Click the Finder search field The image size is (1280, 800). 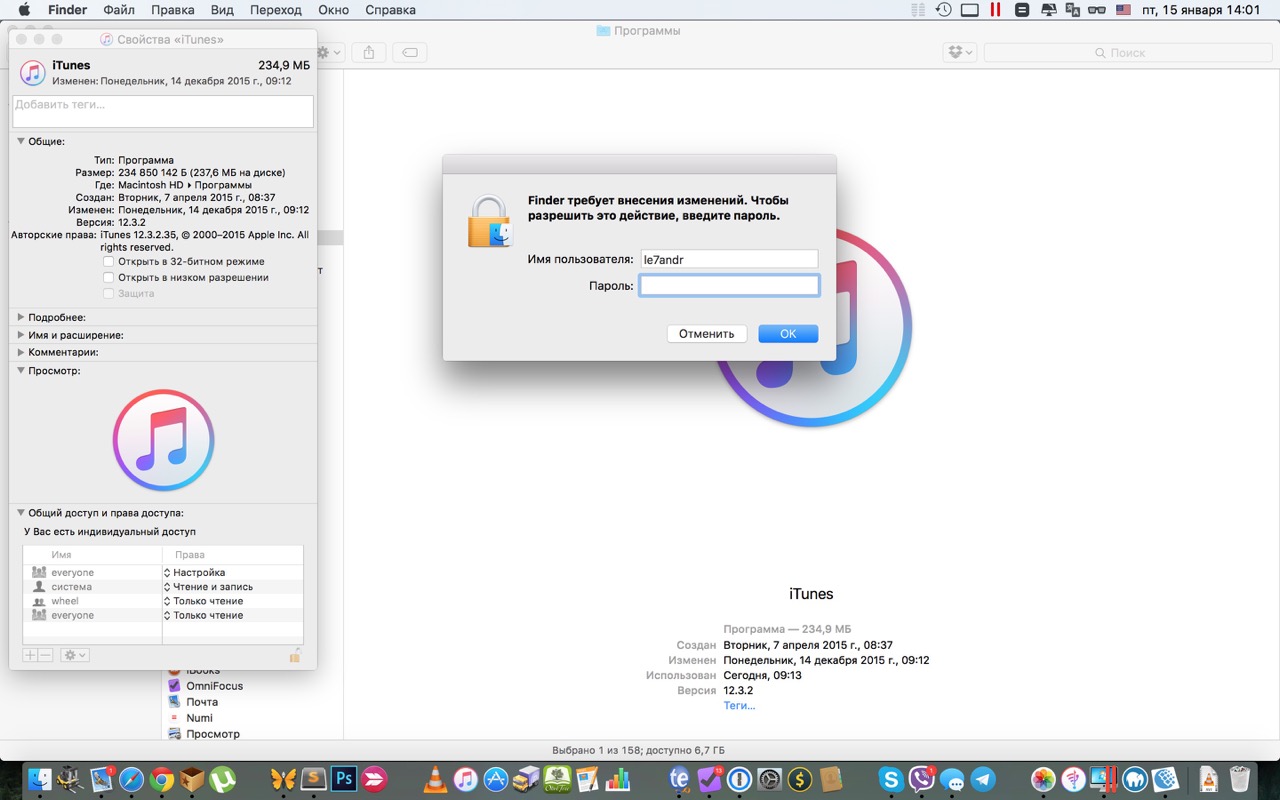[1127, 52]
